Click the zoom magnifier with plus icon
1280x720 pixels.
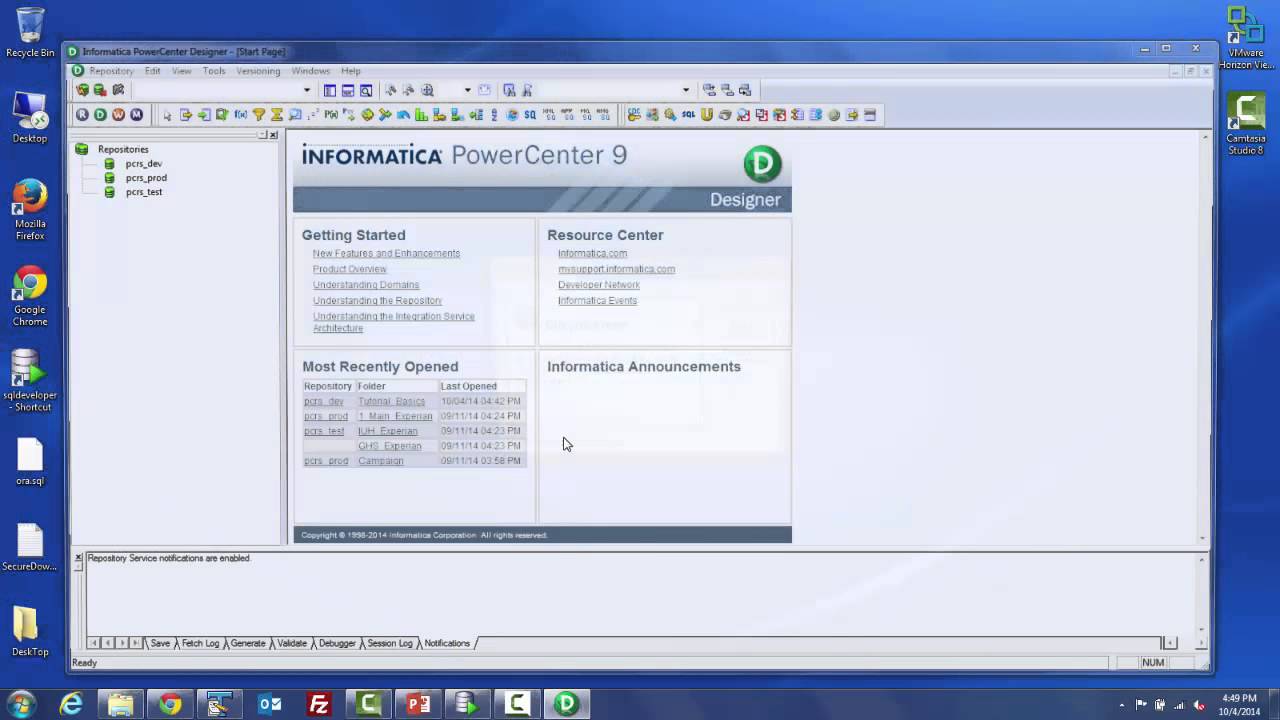(427, 90)
